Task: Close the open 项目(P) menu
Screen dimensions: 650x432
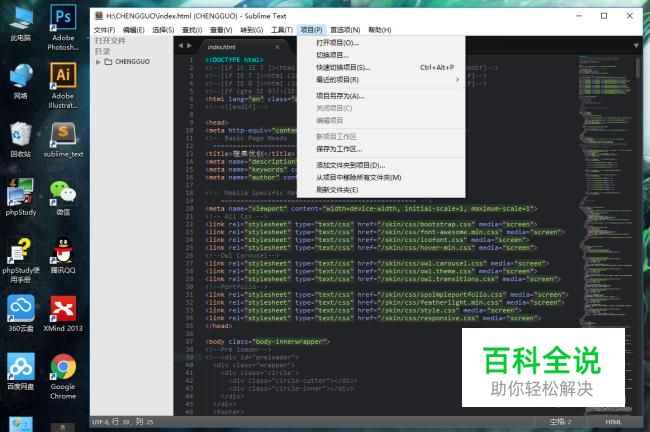Action: (x=311, y=30)
